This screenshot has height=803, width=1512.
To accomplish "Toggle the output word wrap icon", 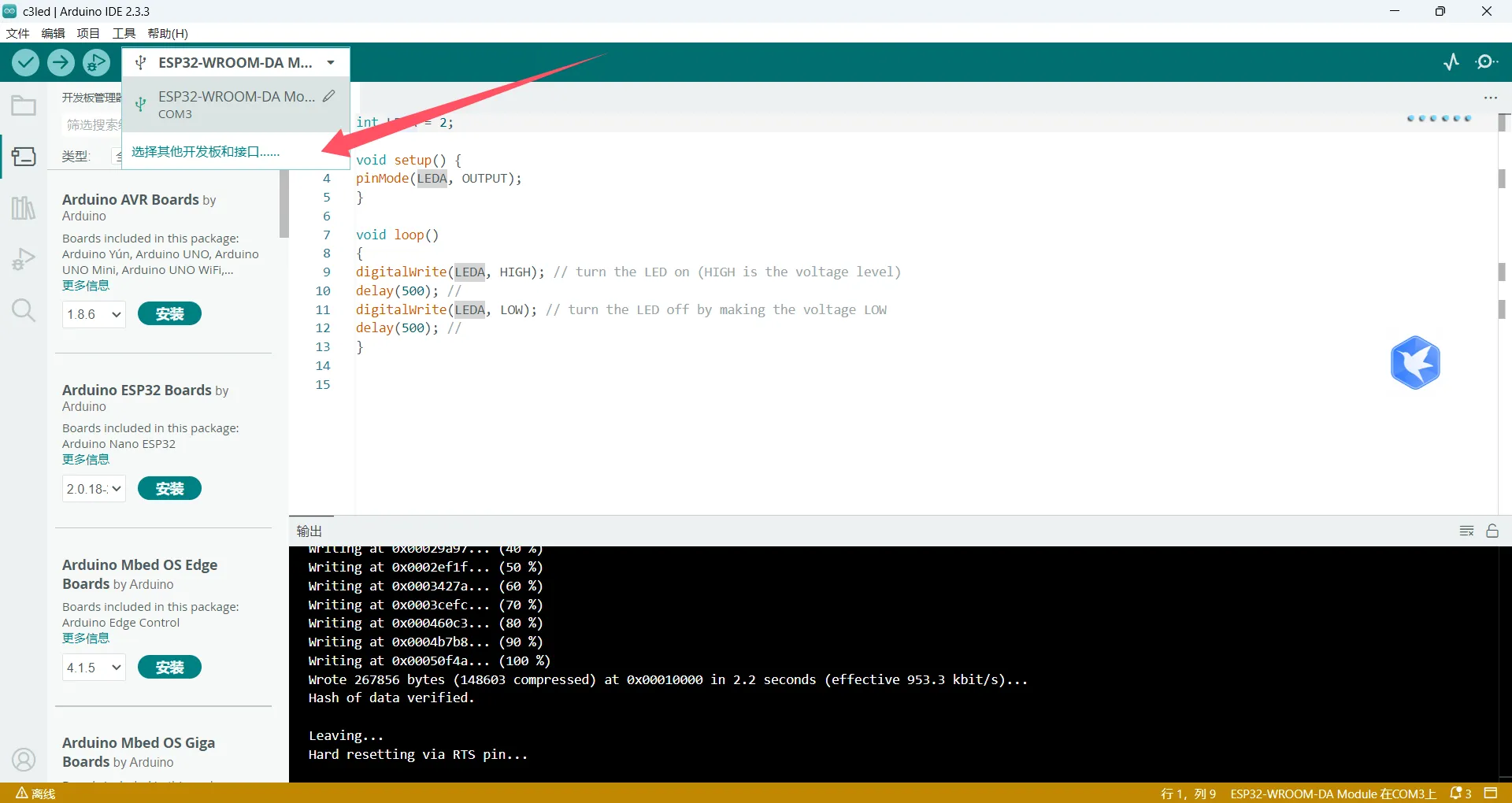I will click(x=1466, y=531).
